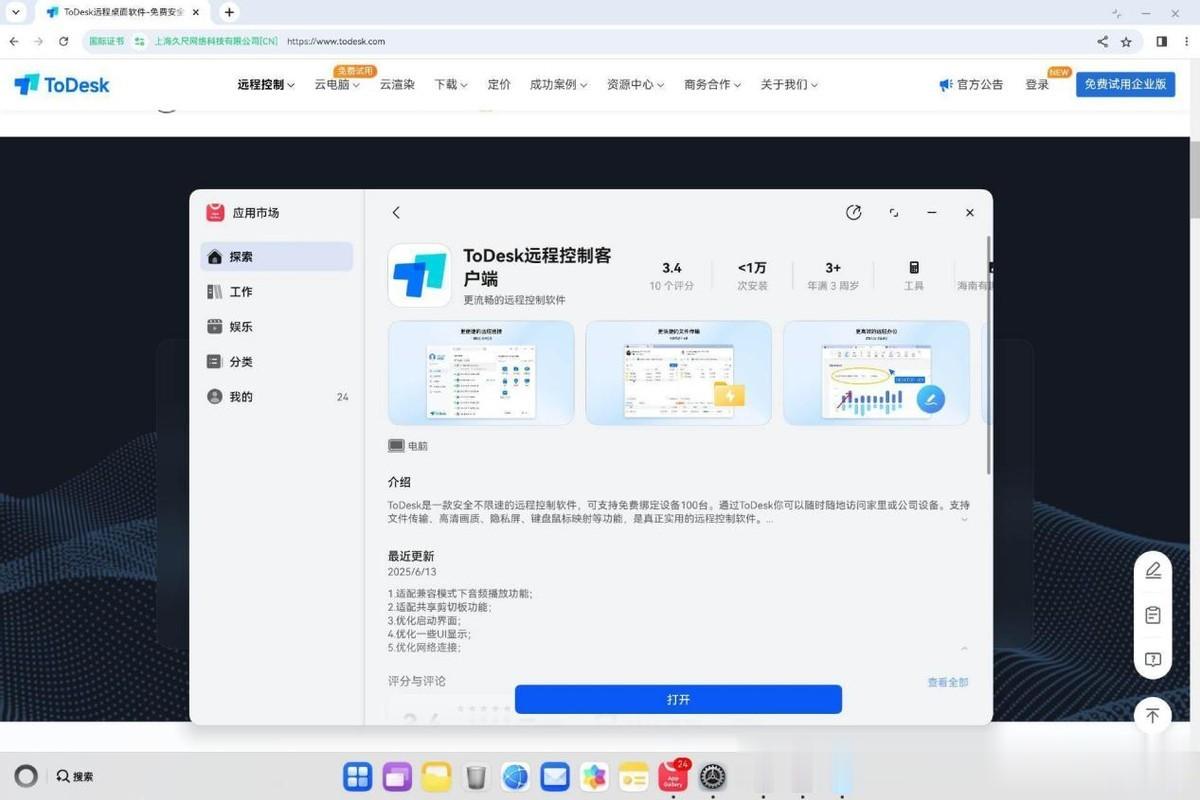Click 查看全部 reviews link
Image resolution: width=1200 pixels, height=800 pixels.
947,682
